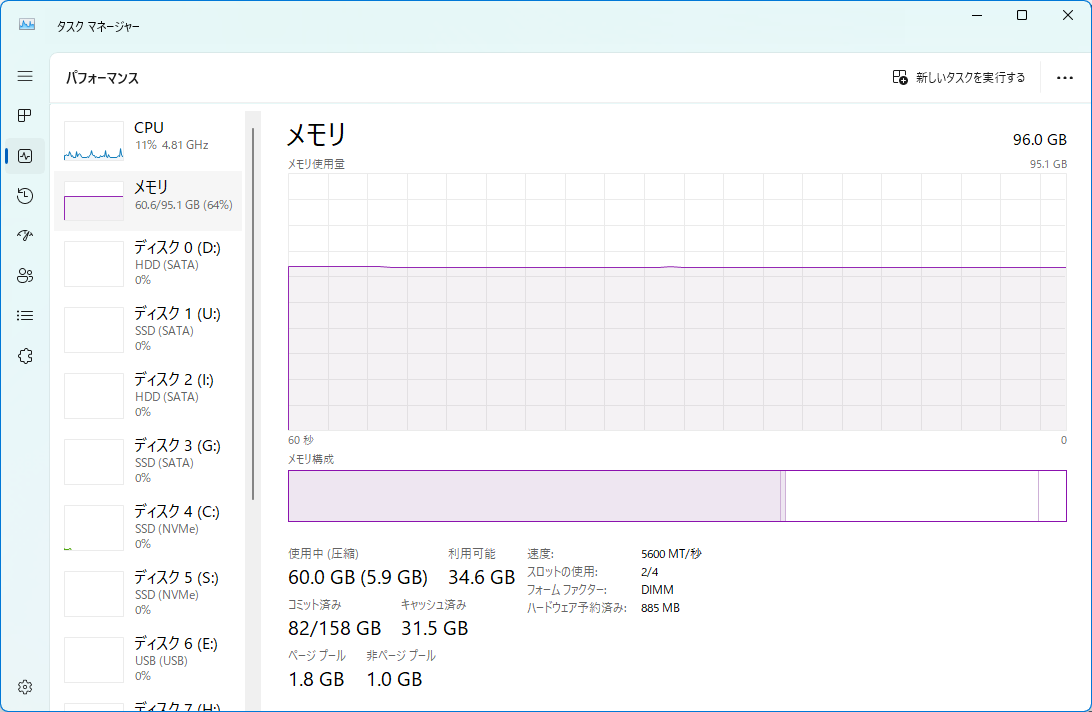Viewport: 1092px width, 712px height.
Task: Go to Startup apps icon
Action: click(25, 236)
